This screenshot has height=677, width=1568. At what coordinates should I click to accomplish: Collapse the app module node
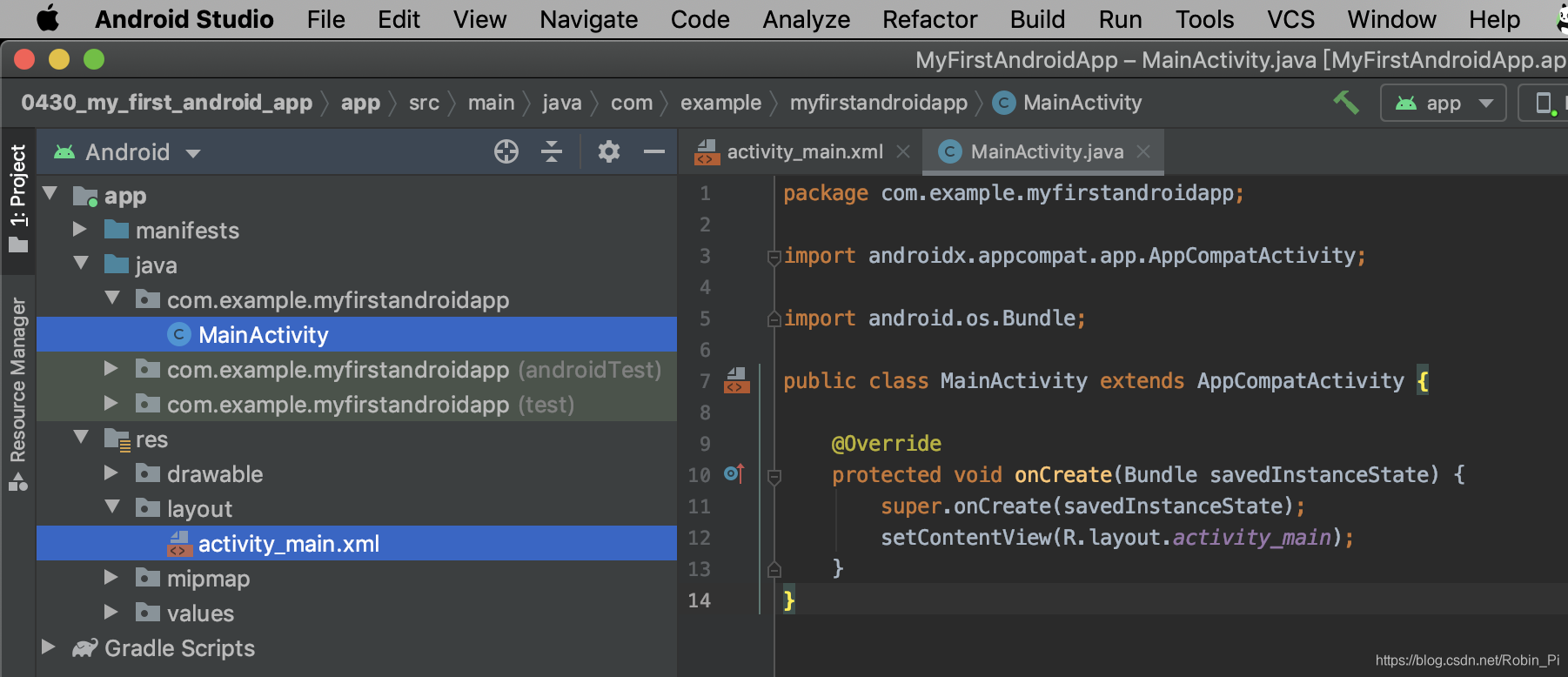point(50,194)
